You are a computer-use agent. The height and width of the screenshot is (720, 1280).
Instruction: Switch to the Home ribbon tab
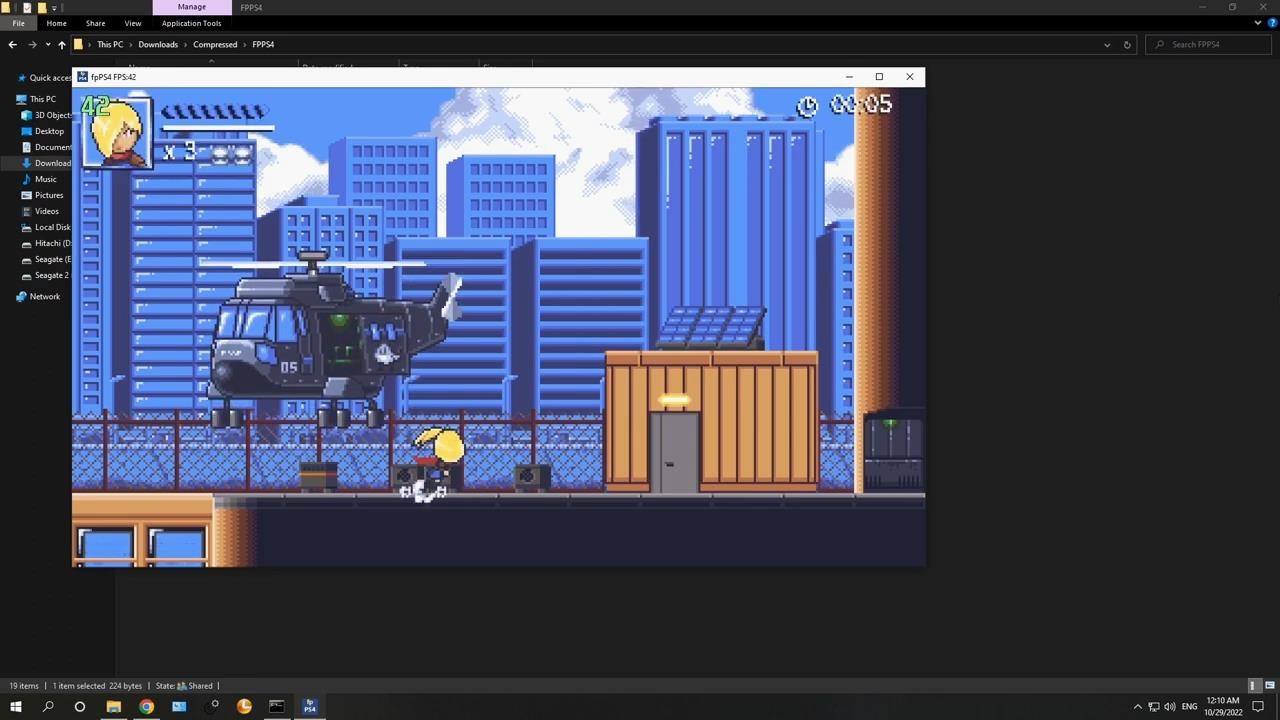56,23
